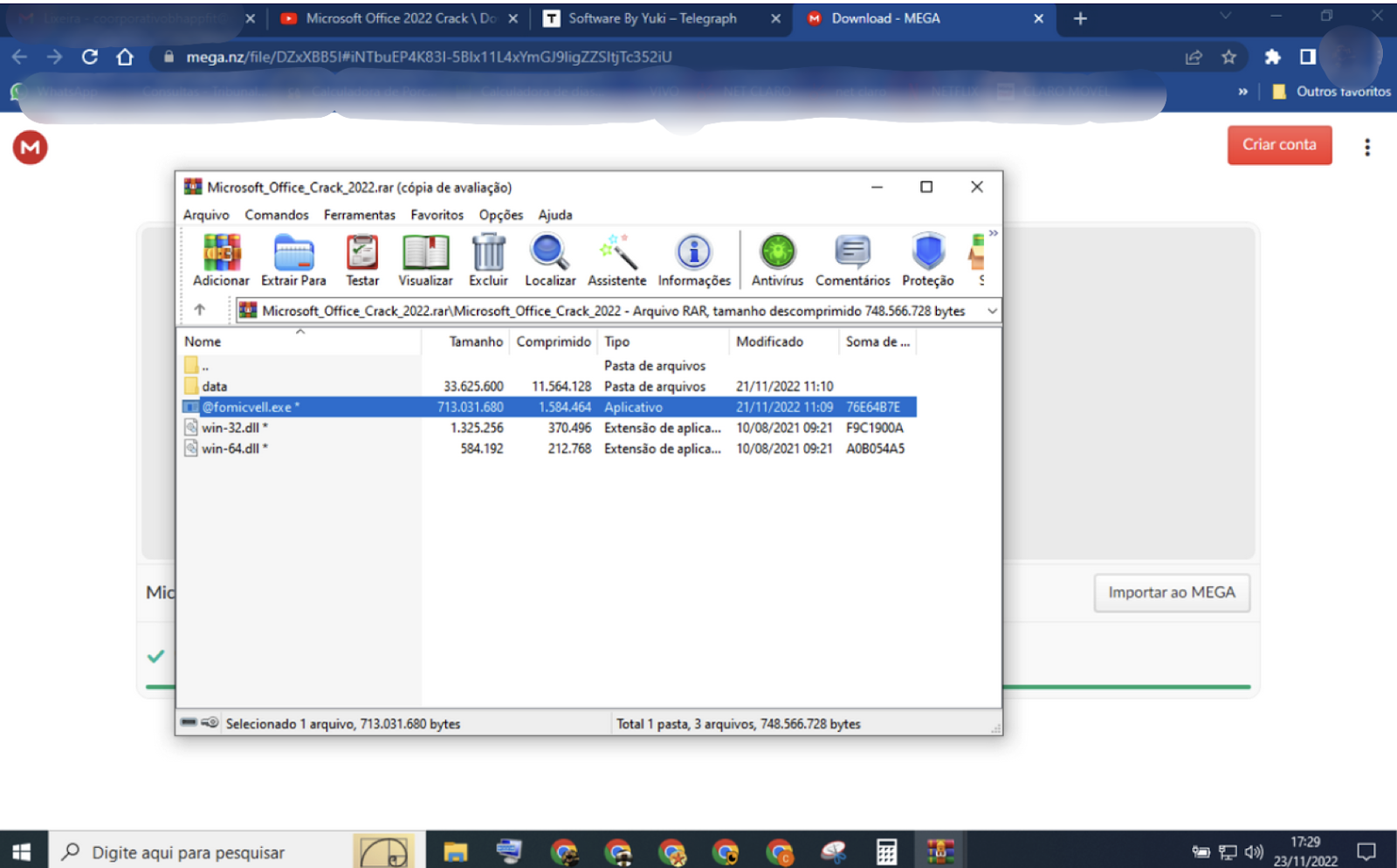Screen dimensions: 1397x868
Task: Open the Ferramentas menu
Action: point(359,215)
